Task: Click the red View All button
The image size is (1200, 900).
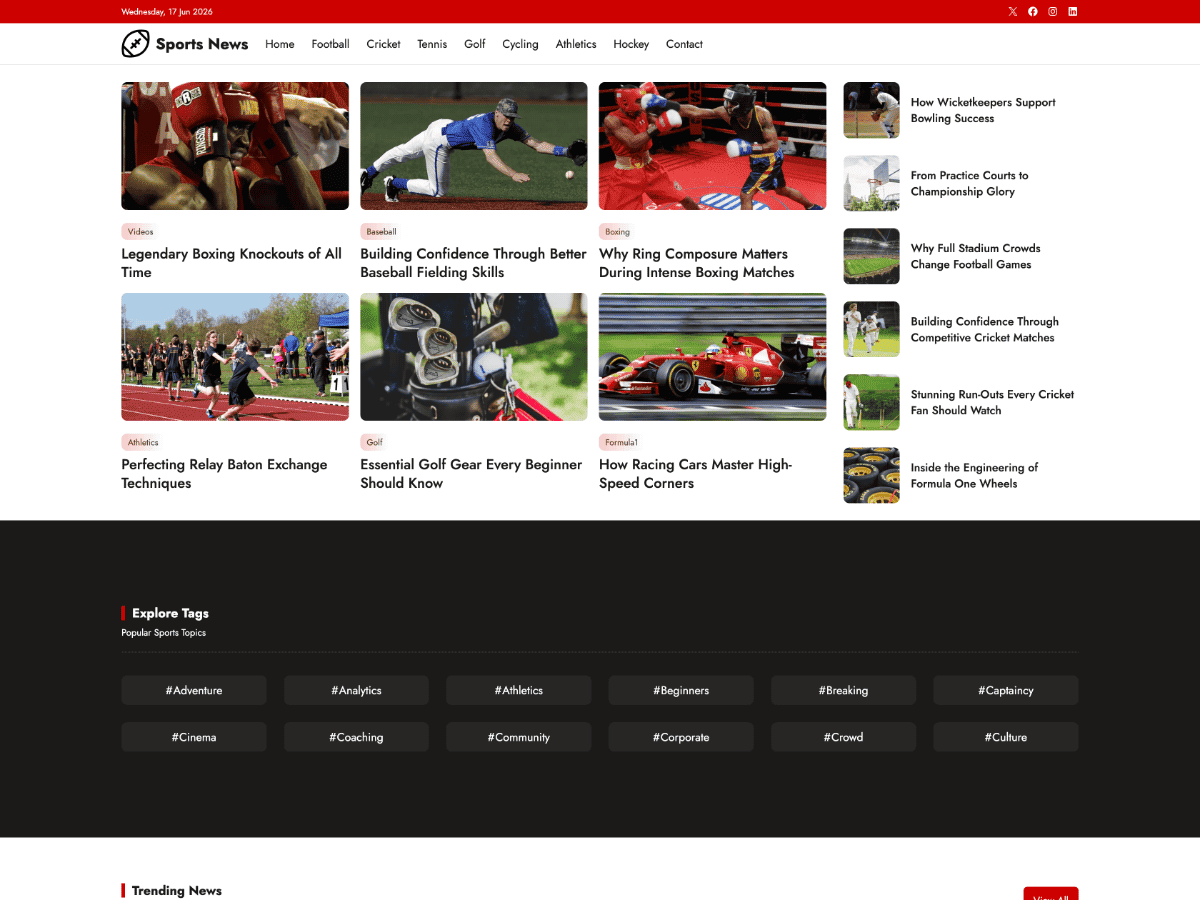Action: point(1051,894)
